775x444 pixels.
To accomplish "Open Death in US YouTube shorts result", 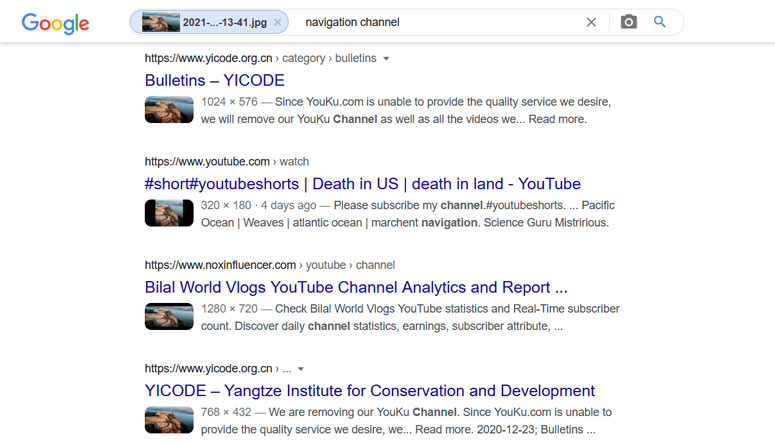I will pyautogui.click(x=362, y=184).
